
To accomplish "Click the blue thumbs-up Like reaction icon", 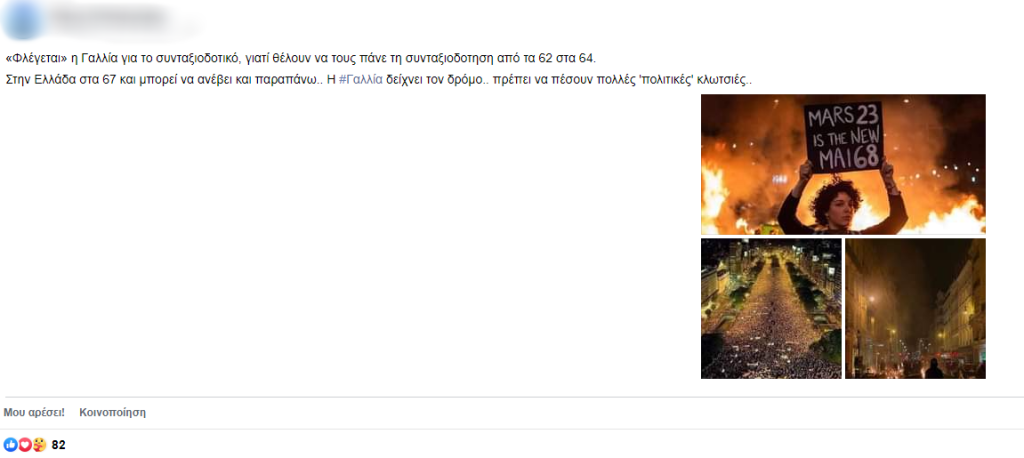I will pos(10,445).
